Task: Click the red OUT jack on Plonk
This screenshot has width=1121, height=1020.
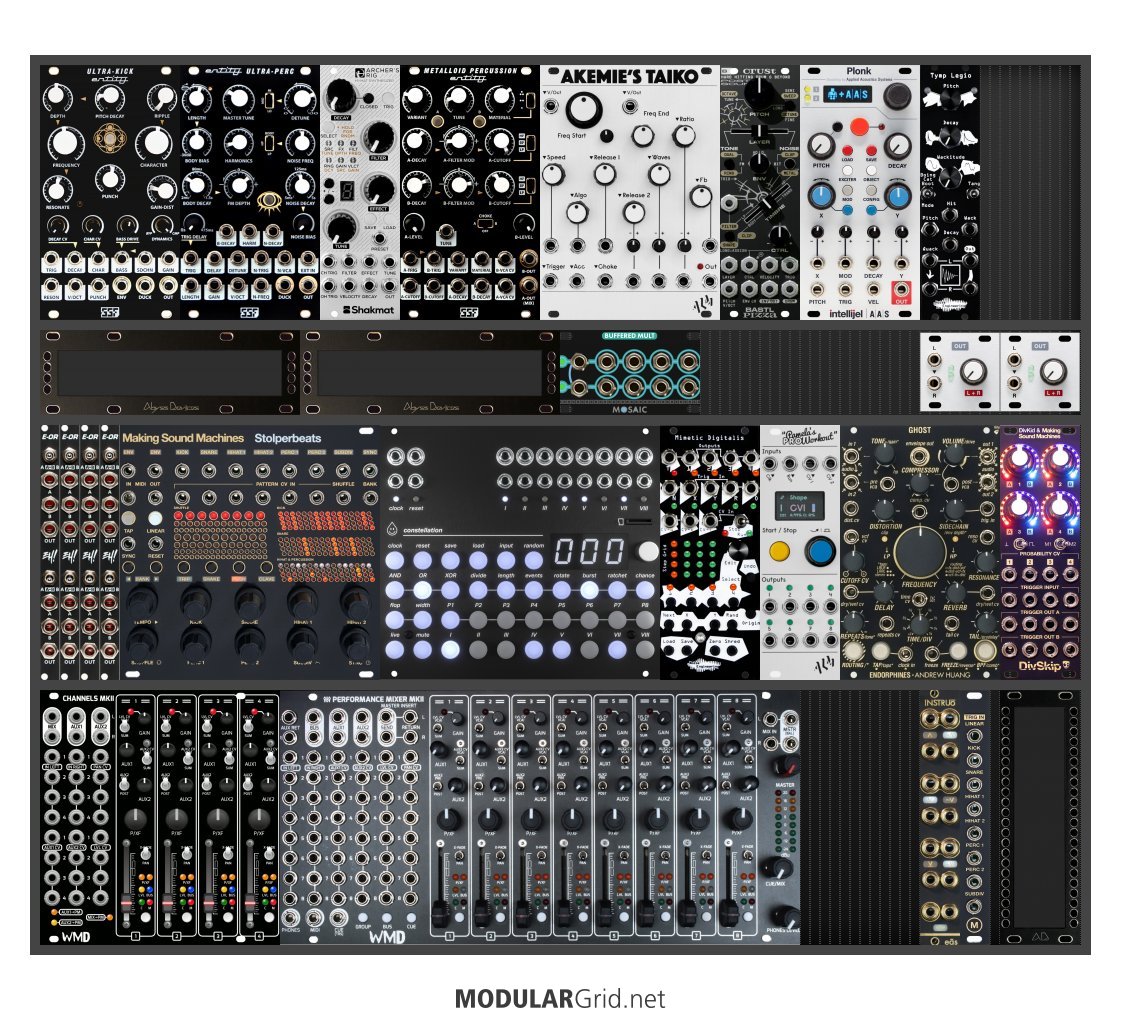Action: tap(901, 290)
